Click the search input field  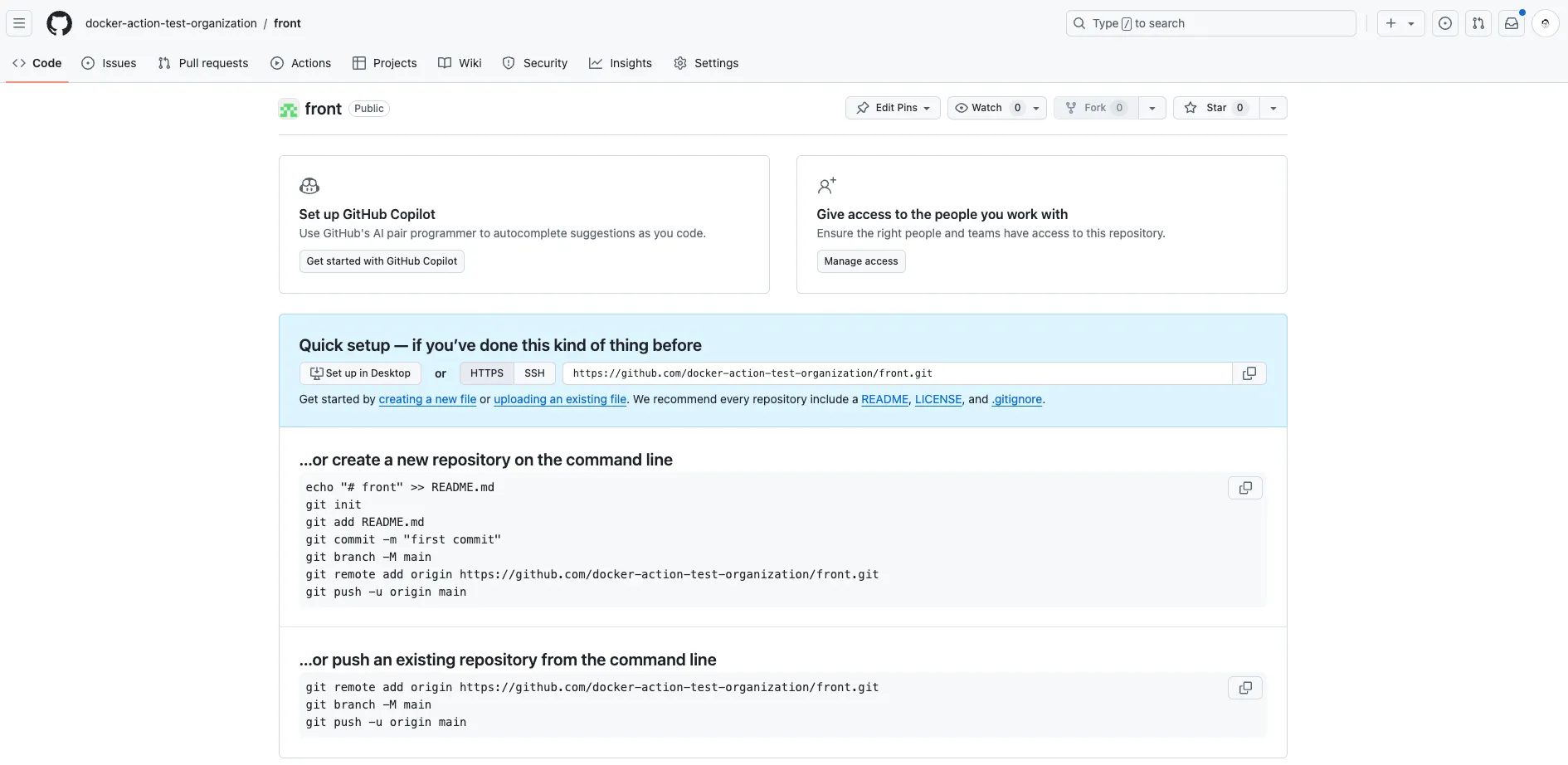click(1210, 23)
